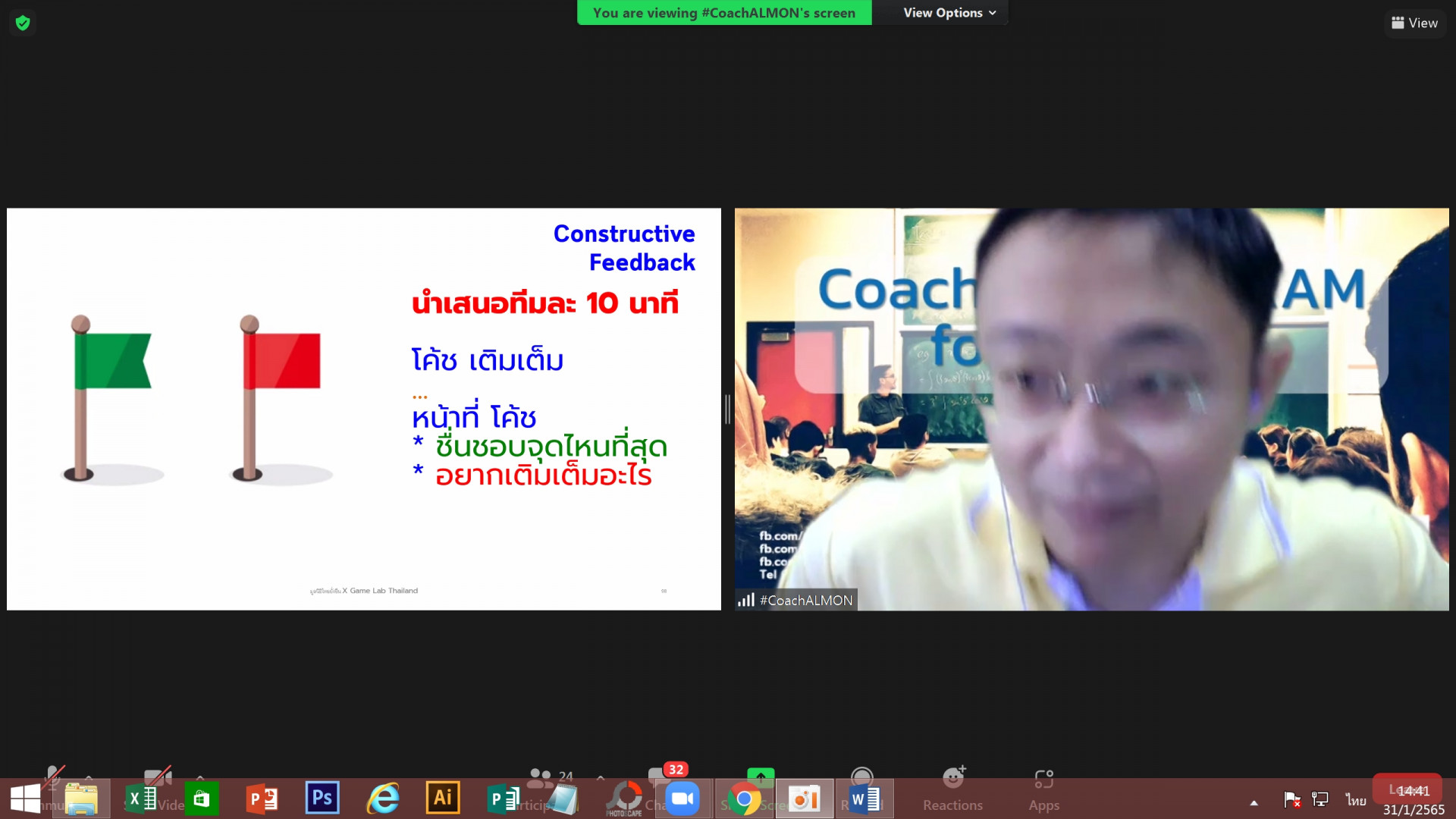Switch to the Zoom taskbar icon

(x=682, y=799)
